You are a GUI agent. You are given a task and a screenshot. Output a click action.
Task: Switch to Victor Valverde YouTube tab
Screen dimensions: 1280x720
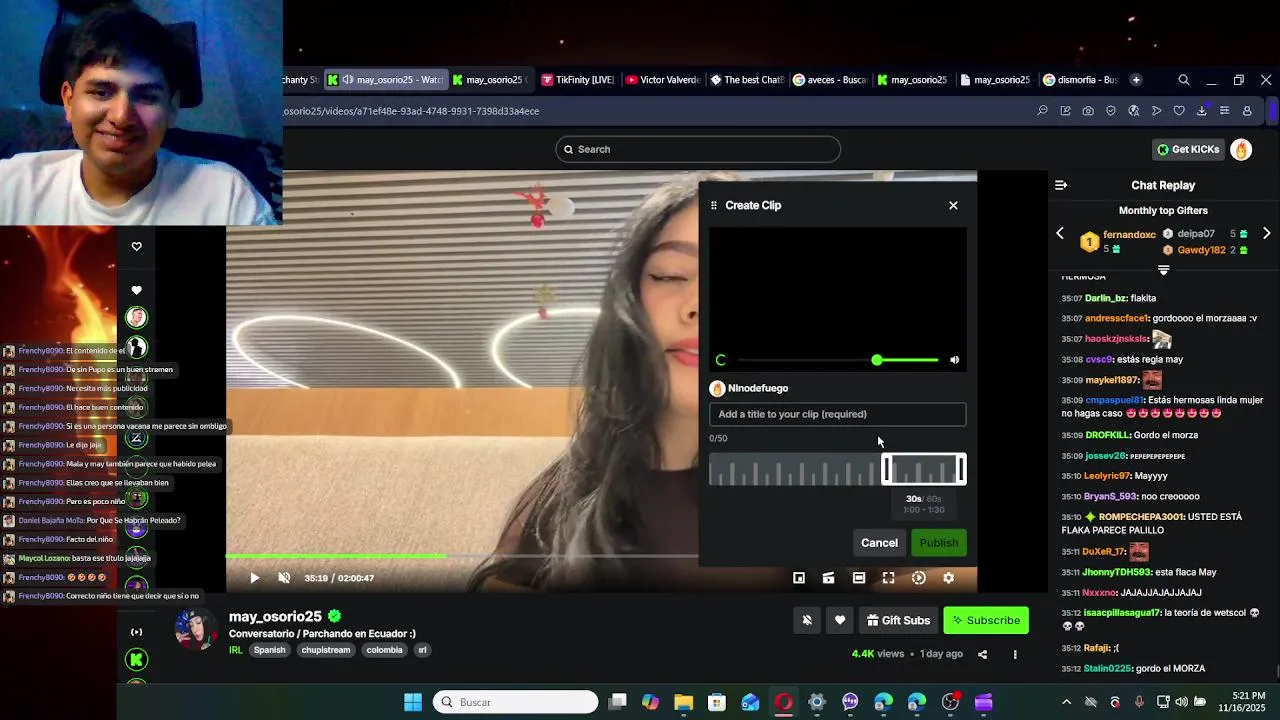click(x=661, y=80)
